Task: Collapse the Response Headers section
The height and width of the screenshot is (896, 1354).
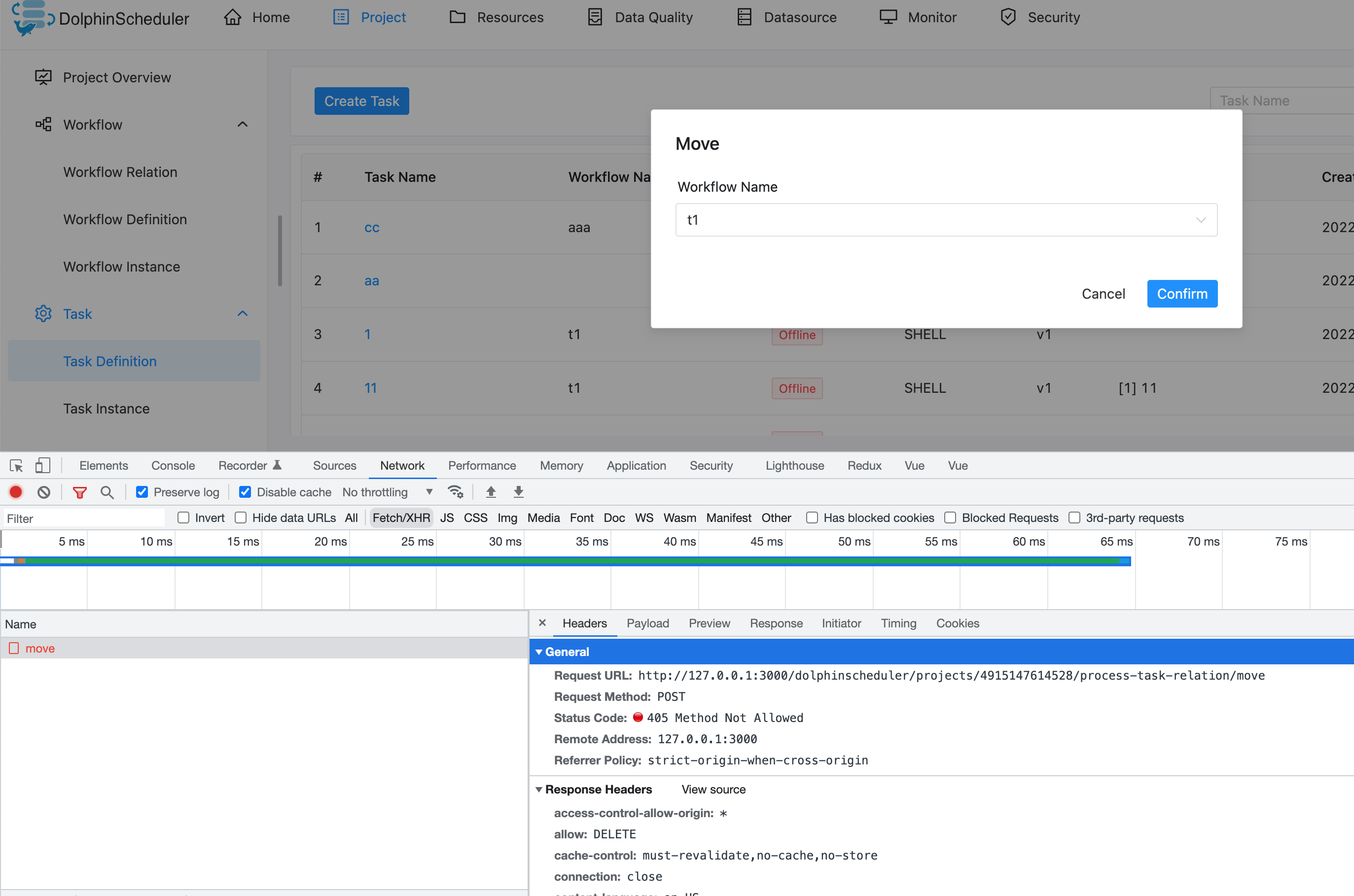Action: tap(539, 789)
